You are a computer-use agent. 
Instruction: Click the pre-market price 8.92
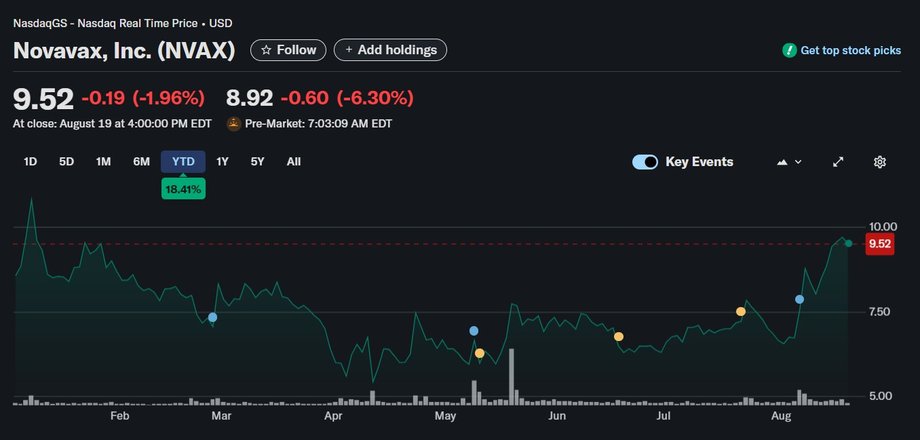[x=249, y=99]
